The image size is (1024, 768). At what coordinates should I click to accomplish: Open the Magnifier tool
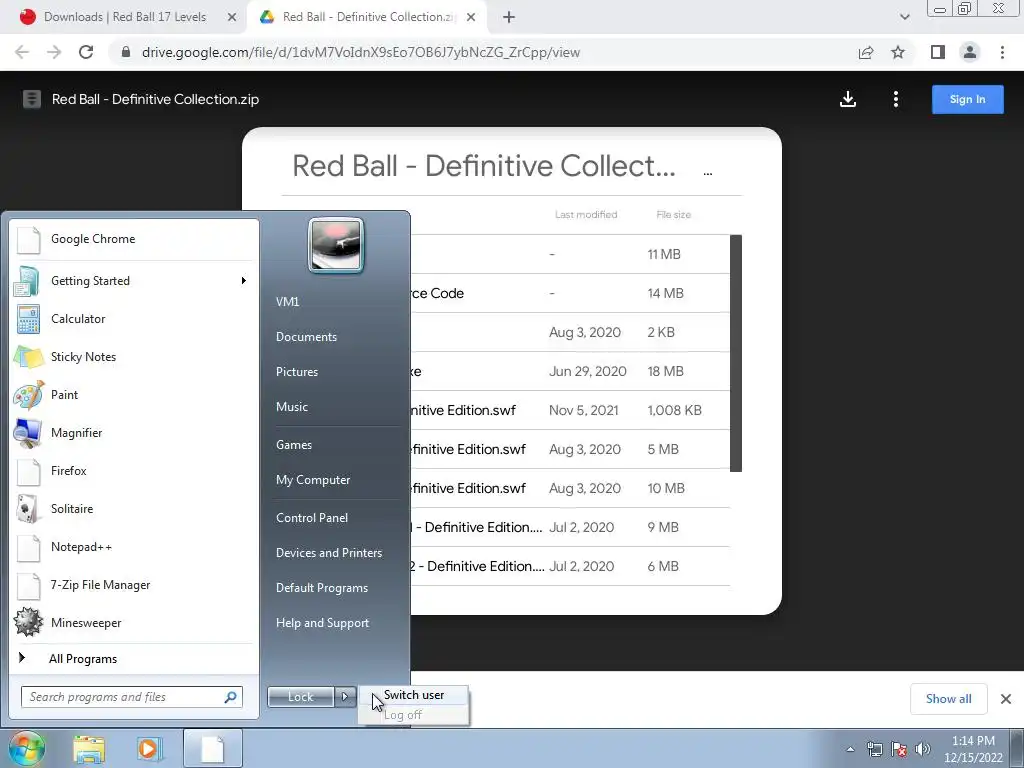[134, 432]
